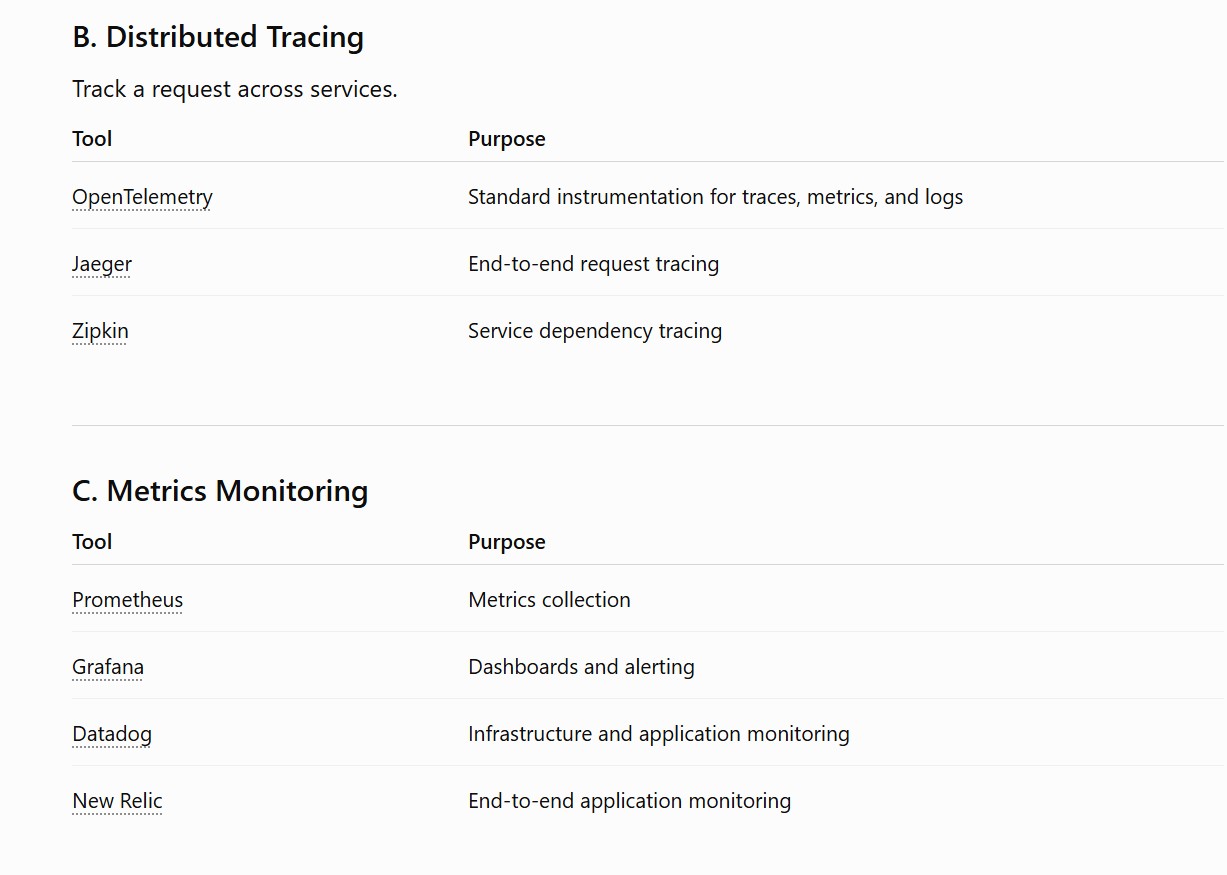Image resolution: width=1227 pixels, height=875 pixels.
Task: Click the Zipkin link
Action: pos(100,331)
